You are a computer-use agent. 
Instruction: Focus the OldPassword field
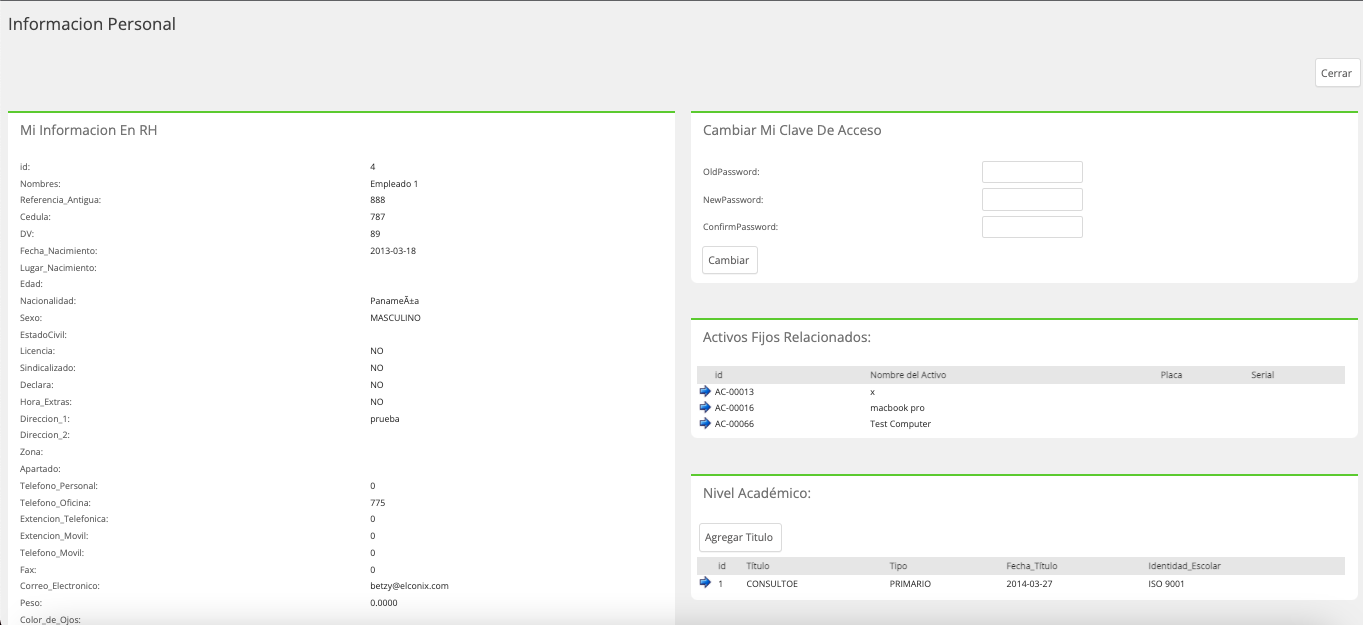[1032, 172]
